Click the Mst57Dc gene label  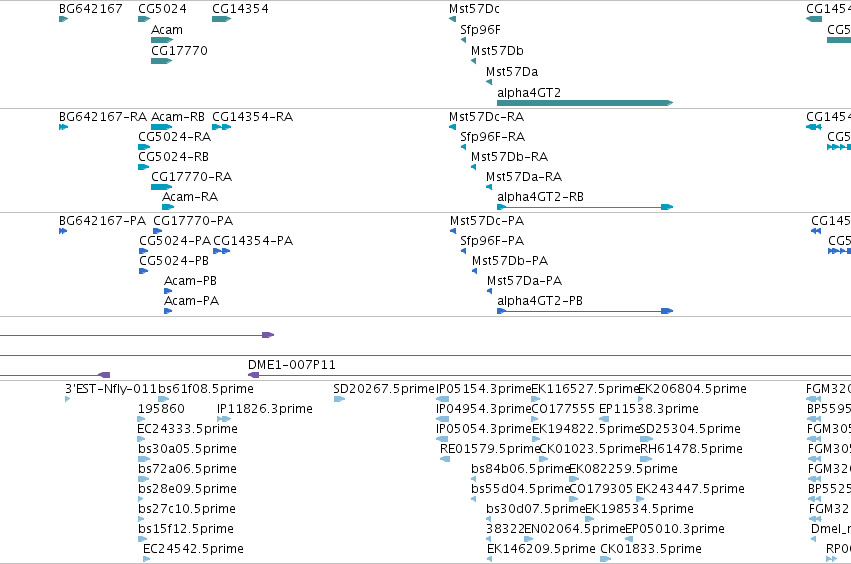(x=474, y=9)
